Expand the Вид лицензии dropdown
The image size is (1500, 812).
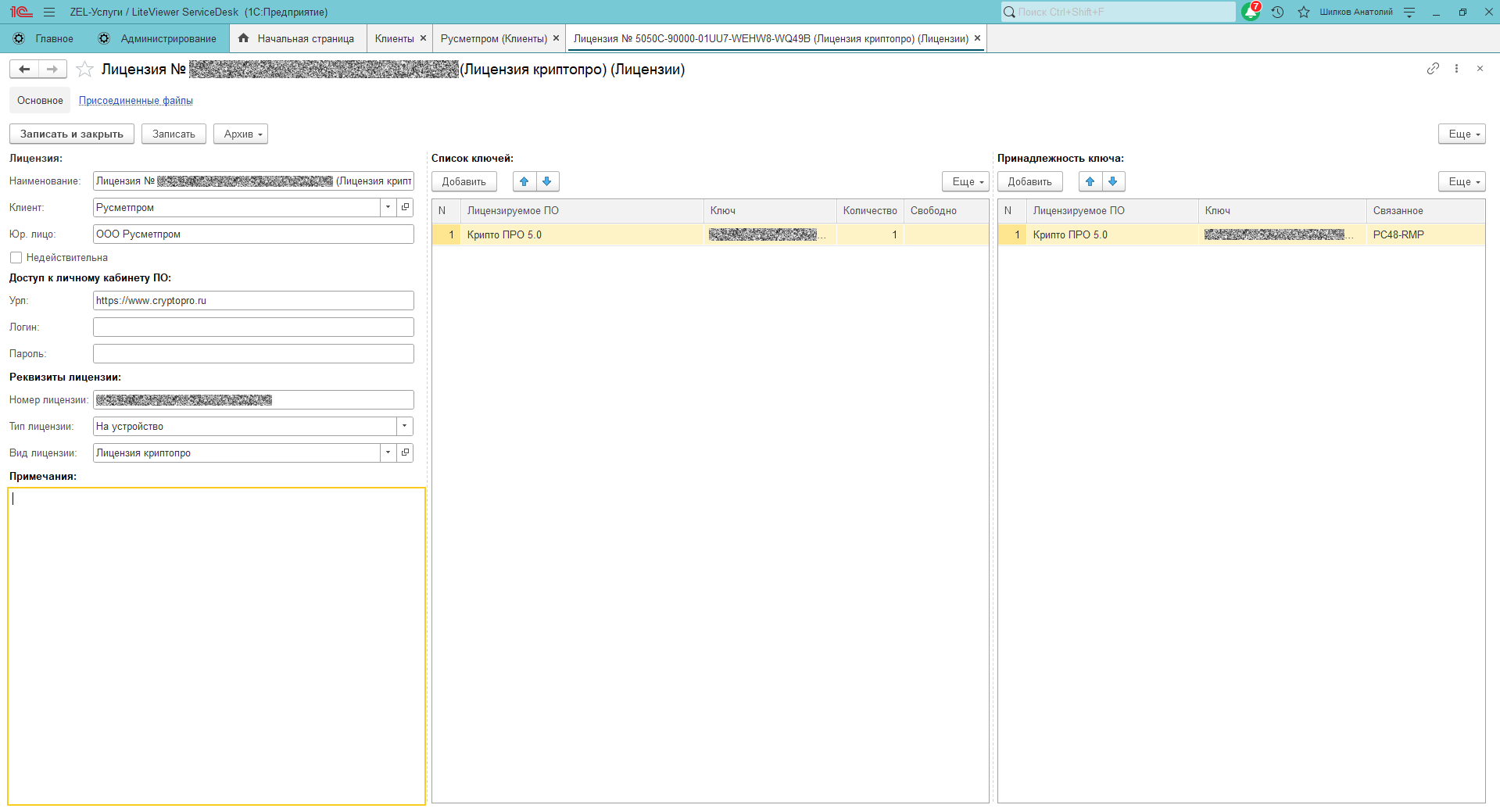pos(388,453)
